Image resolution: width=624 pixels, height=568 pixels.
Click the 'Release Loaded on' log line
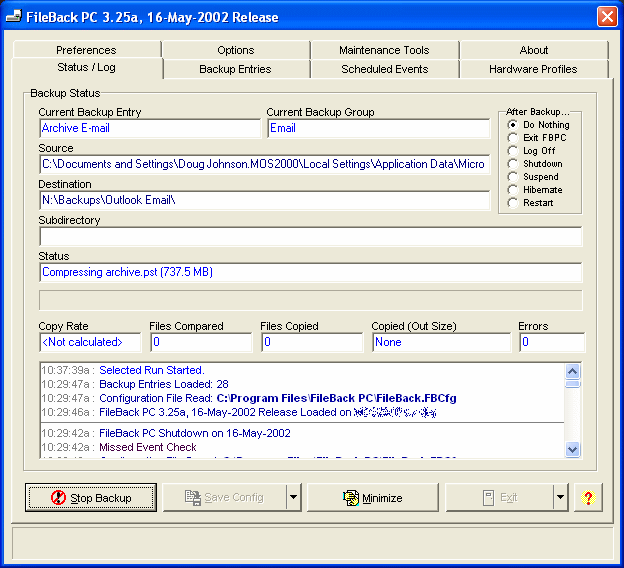[x=267, y=412]
